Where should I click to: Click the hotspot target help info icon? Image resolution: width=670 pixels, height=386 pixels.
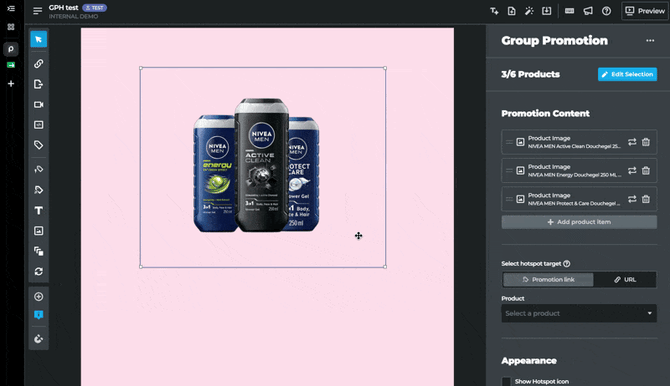[x=567, y=264]
